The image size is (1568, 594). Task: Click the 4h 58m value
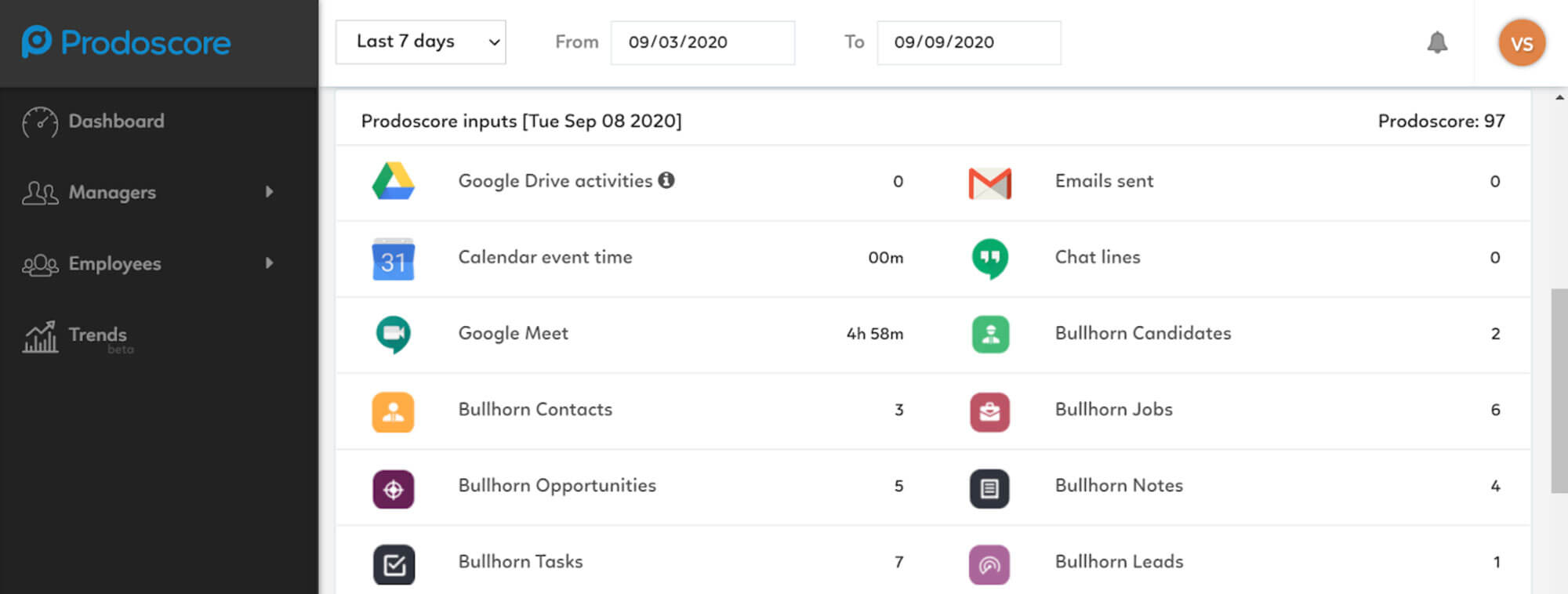pyautogui.click(x=875, y=334)
